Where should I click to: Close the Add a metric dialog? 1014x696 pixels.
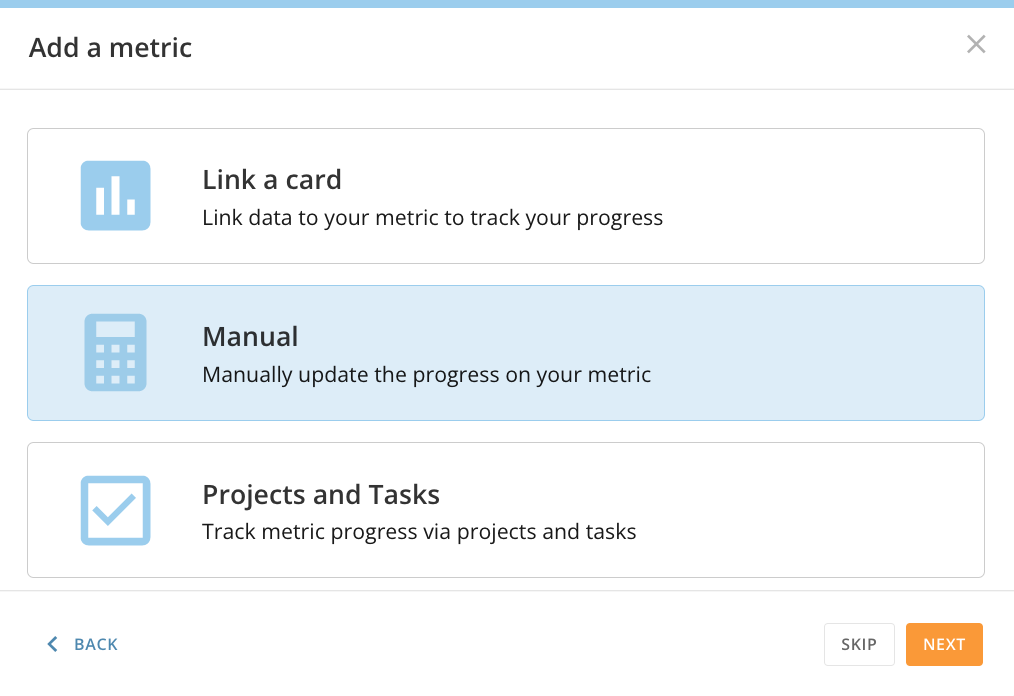pyautogui.click(x=976, y=44)
